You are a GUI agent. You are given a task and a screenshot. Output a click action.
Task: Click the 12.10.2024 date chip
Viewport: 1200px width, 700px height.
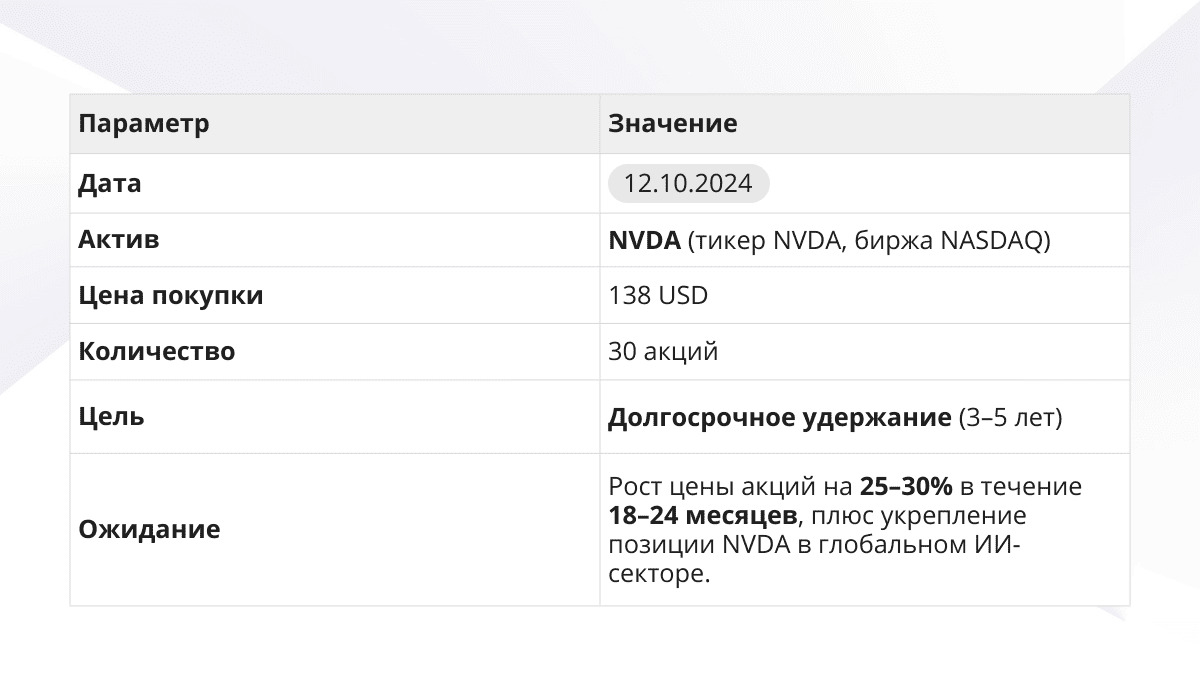coord(688,184)
